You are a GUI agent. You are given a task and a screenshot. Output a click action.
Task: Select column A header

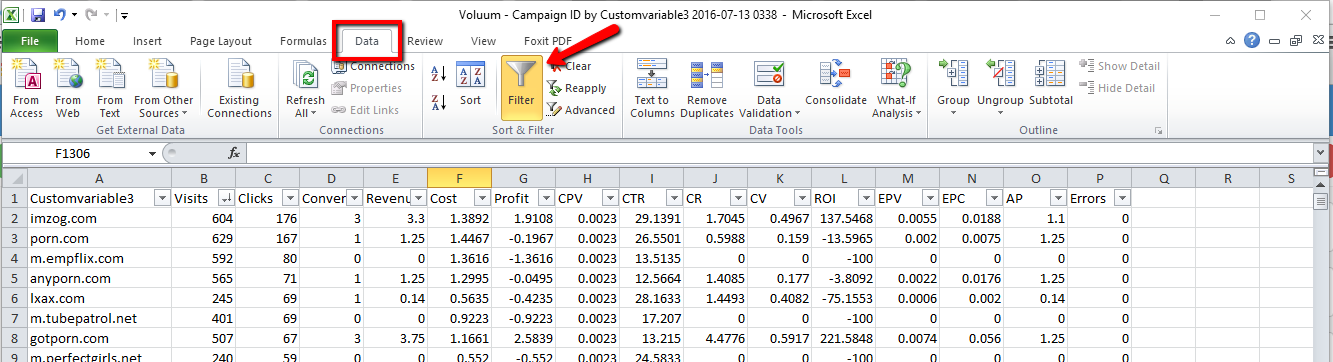click(99, 178)
